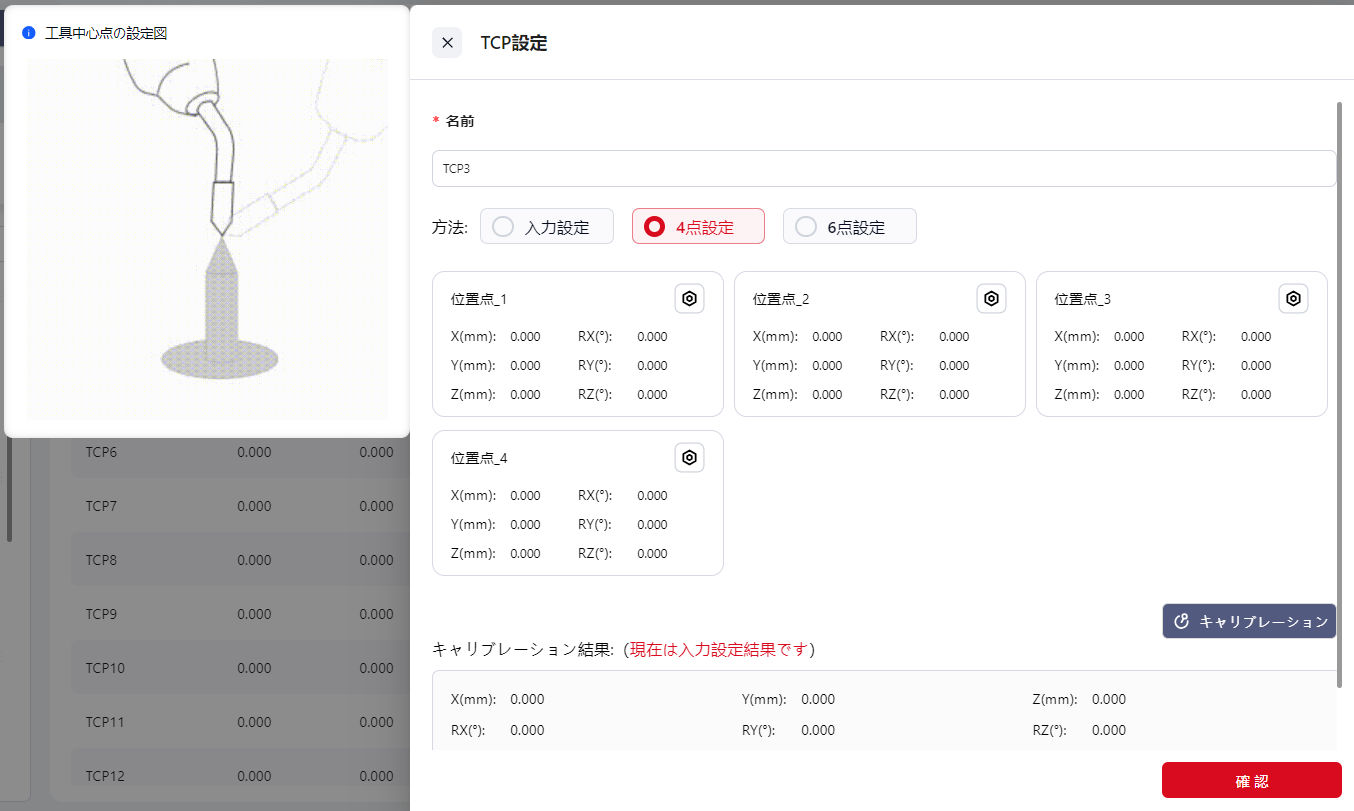The height and width of the screenshot is (811, 1354).
Task: Select the TCP8 row in the list
Action: point(101,560)
